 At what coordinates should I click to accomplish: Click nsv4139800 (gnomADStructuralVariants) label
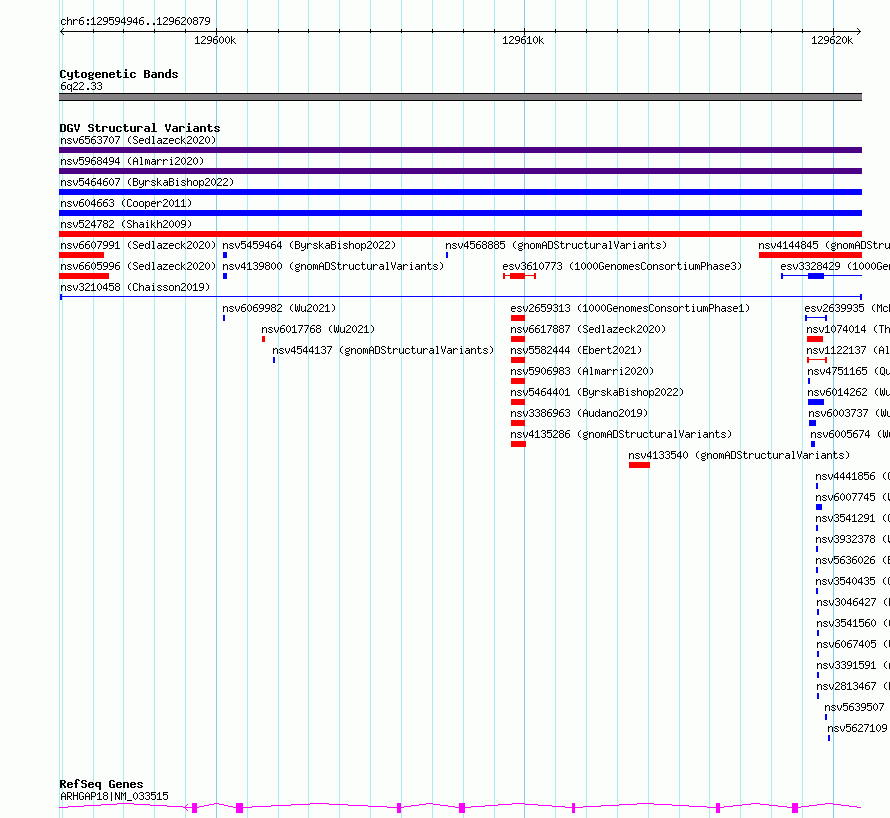[333, 266]
